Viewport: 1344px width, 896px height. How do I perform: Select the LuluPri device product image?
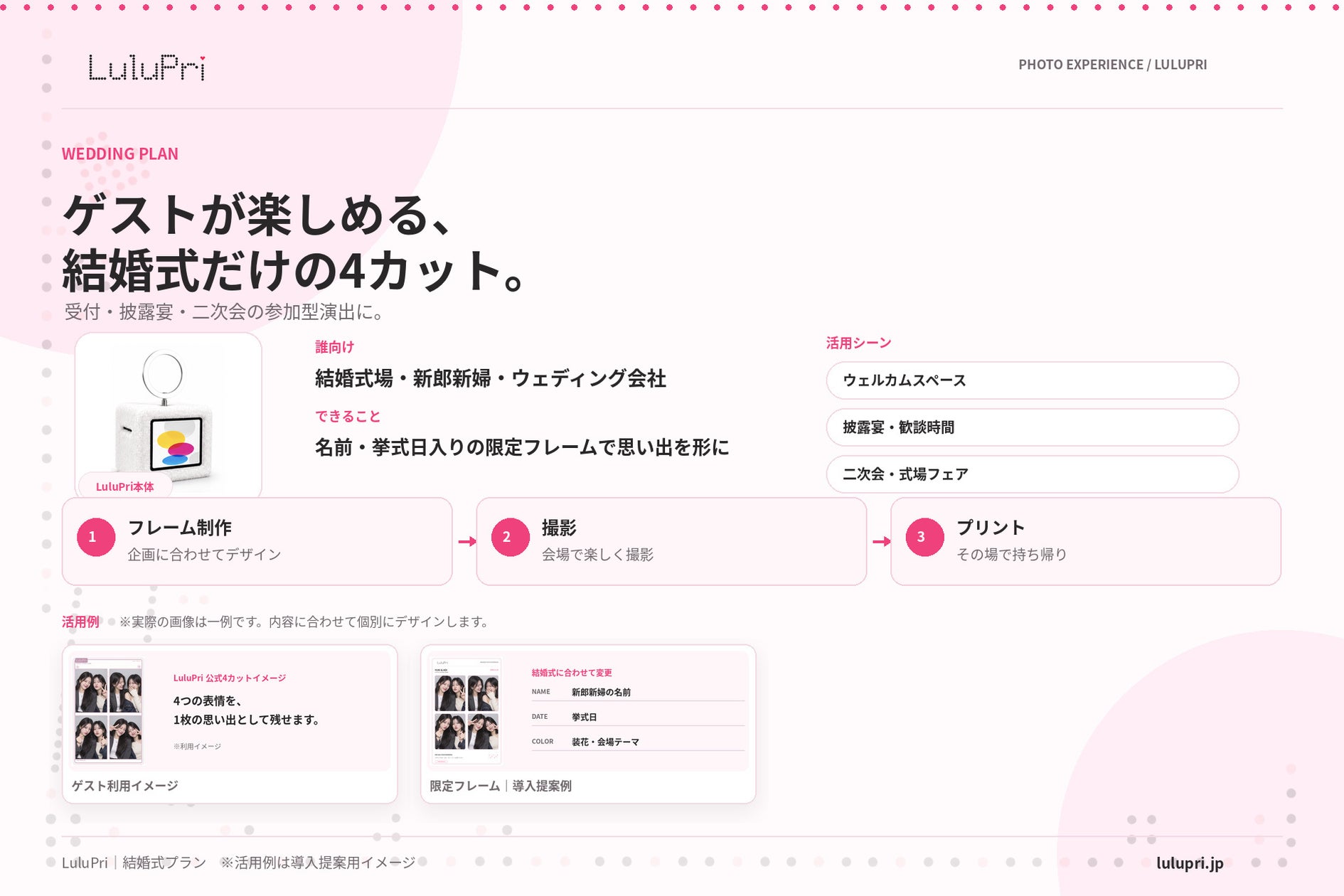tap(169, 416)
